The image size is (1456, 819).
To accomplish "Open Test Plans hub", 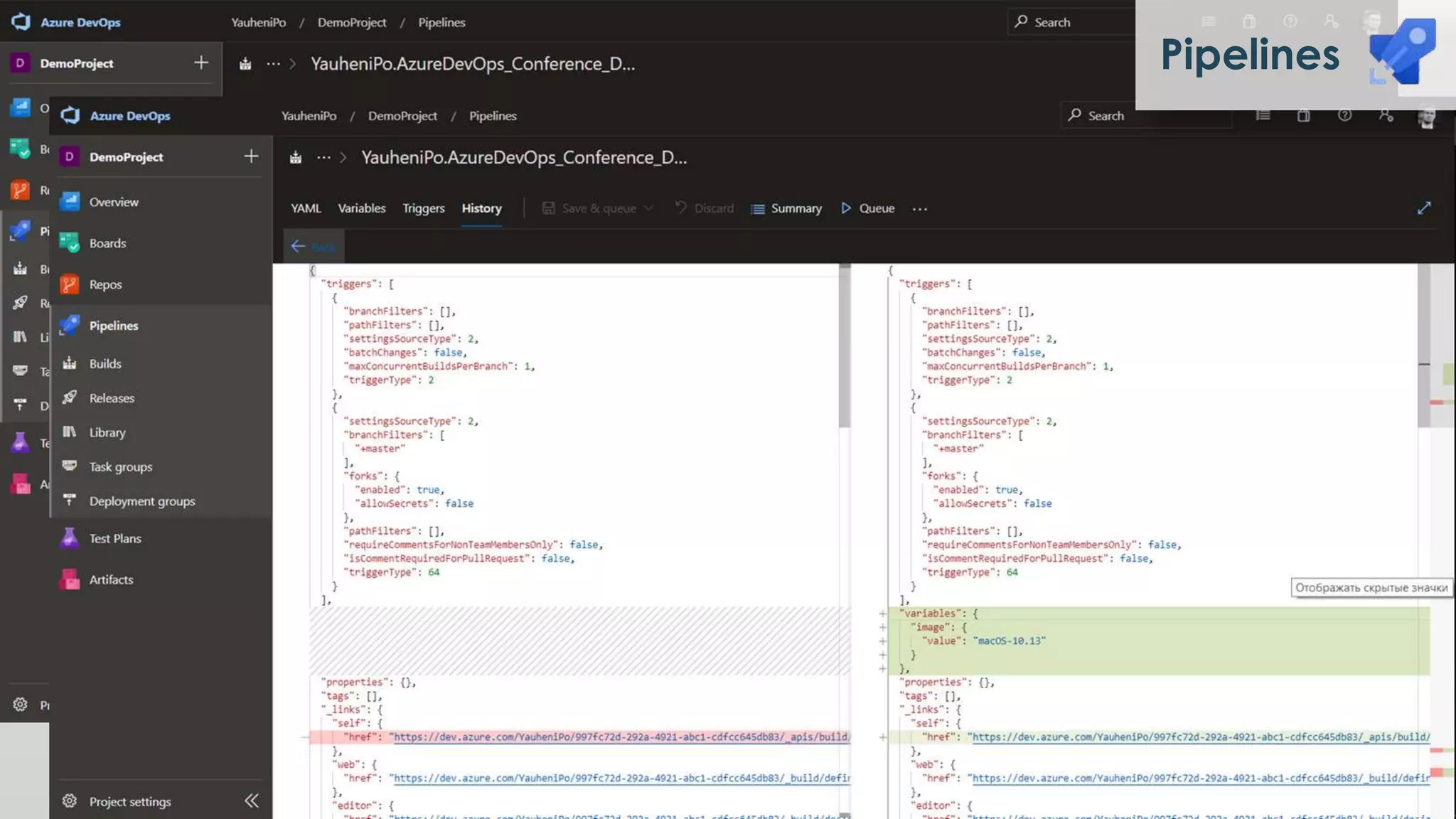I will (114, 538).
